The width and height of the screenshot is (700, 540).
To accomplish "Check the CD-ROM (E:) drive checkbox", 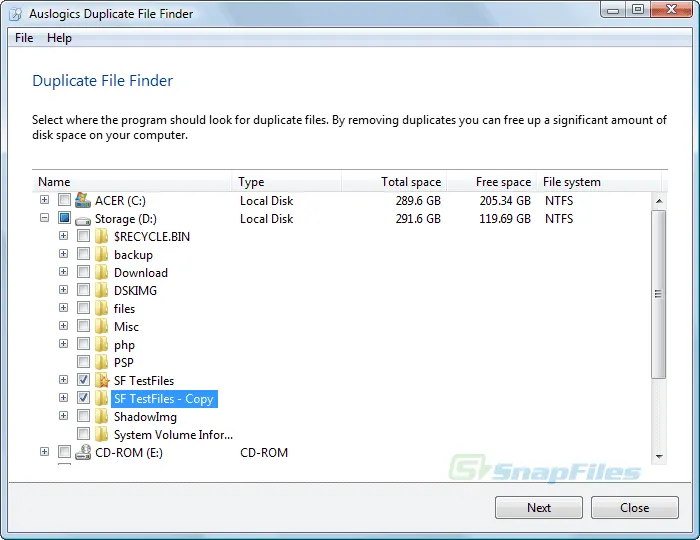I will [x=64, y=452].
